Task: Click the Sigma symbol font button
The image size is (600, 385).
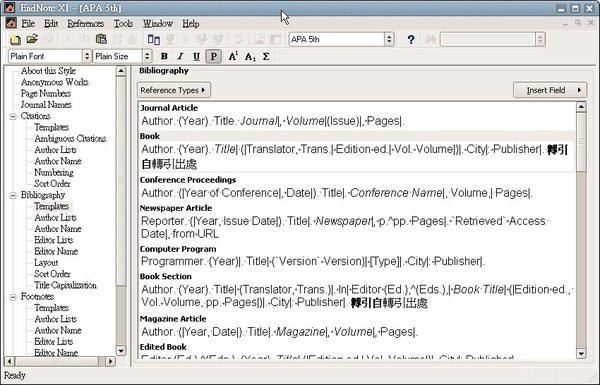Action: click(x=266, y=57)
